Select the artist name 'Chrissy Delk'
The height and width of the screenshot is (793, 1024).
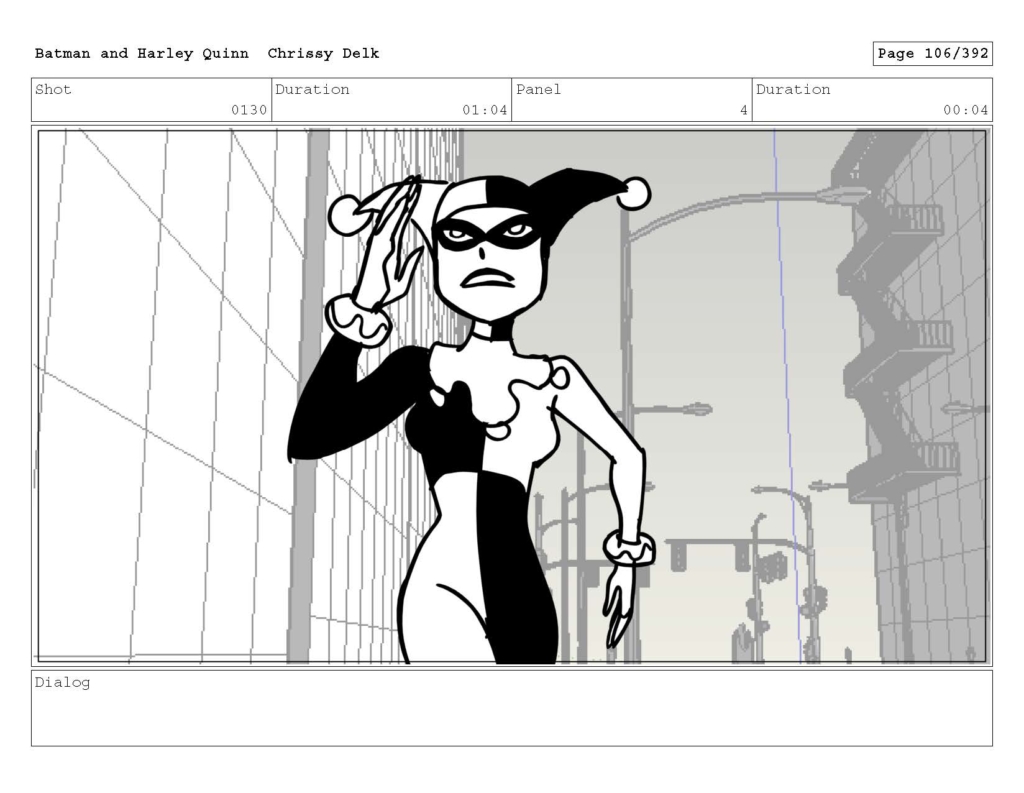point(323,54)
